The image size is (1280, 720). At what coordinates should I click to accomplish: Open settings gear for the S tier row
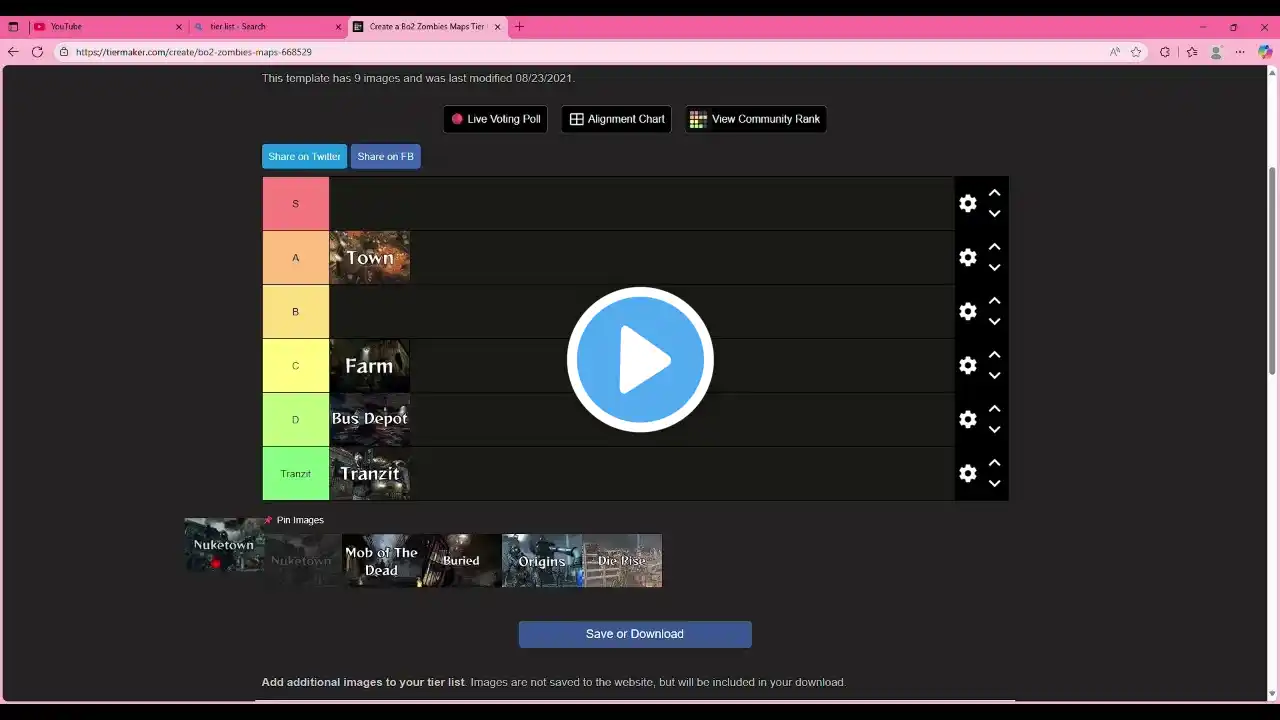click(968, 203)
